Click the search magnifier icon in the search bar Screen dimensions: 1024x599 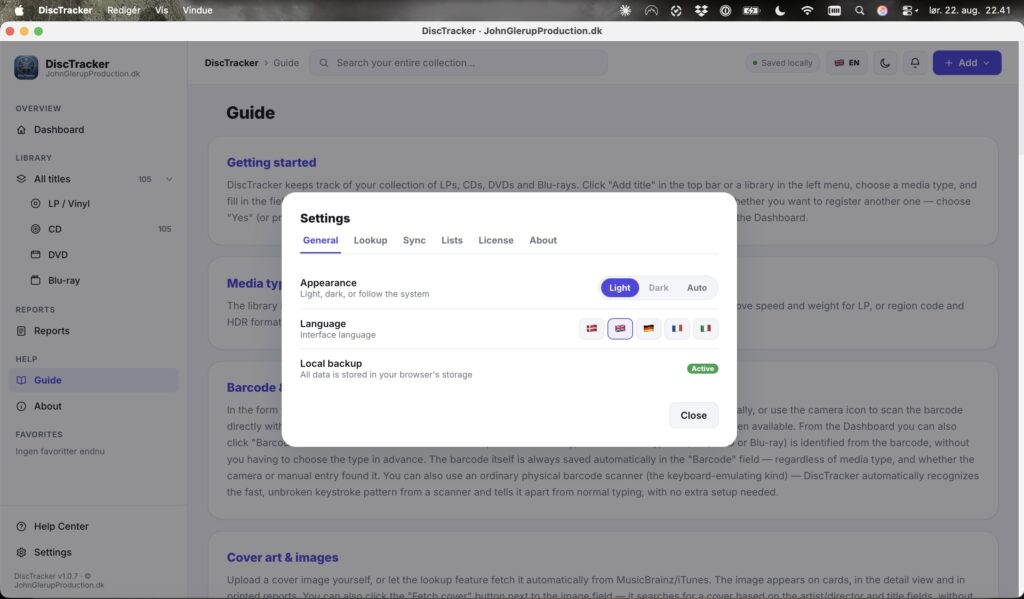(324, 63)
